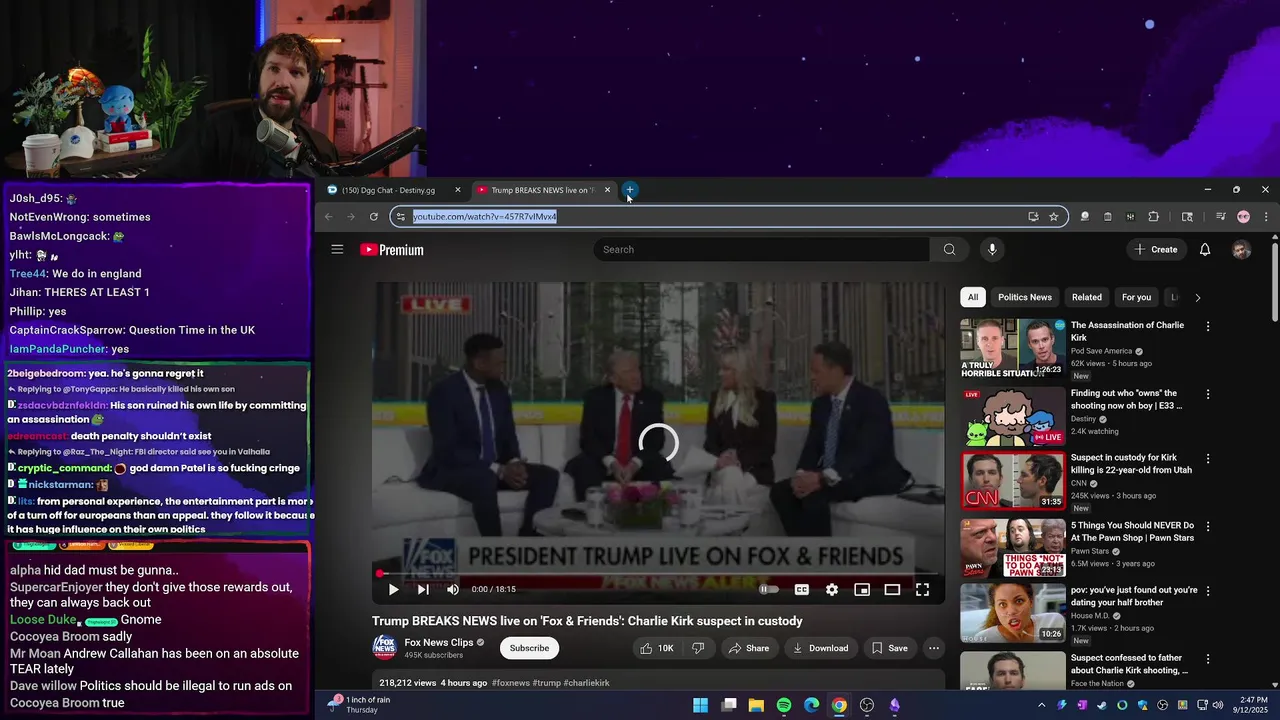Open a new Chrome tab
1280x720 pixels.
coord(630,189)
